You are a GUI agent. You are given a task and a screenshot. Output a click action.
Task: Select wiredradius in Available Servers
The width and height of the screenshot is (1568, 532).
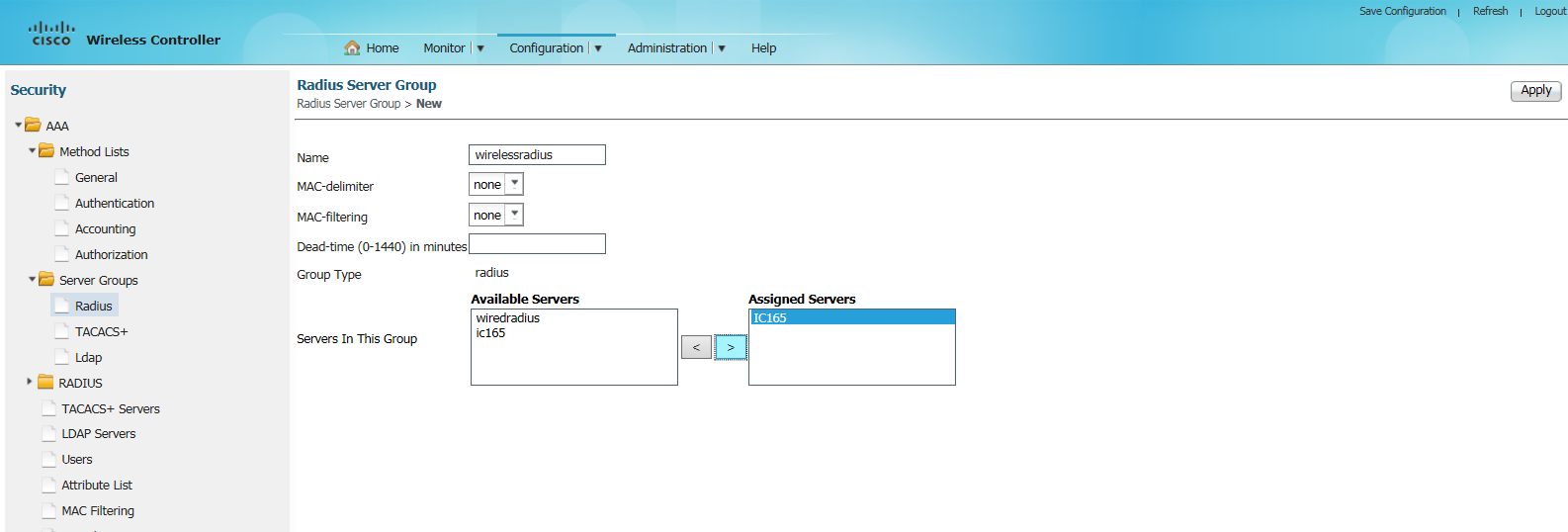tap(573, 317)
